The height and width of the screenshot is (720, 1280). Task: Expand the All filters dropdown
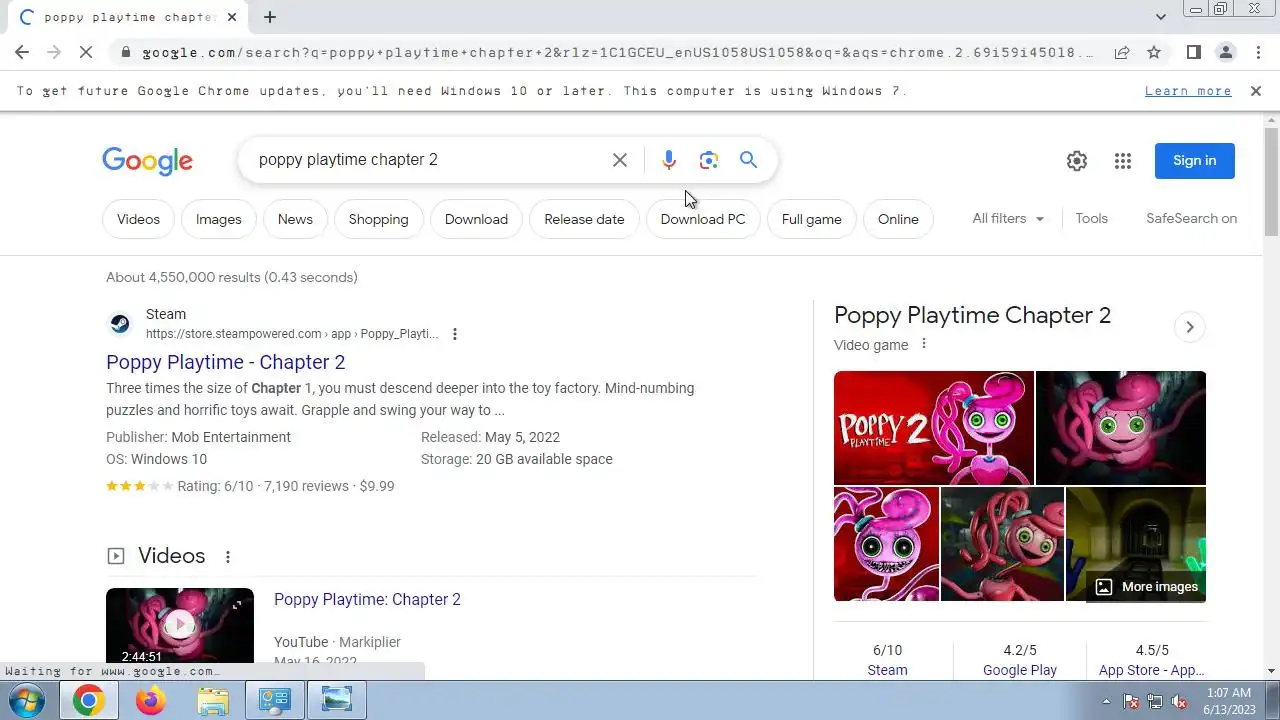(1008, 219)
